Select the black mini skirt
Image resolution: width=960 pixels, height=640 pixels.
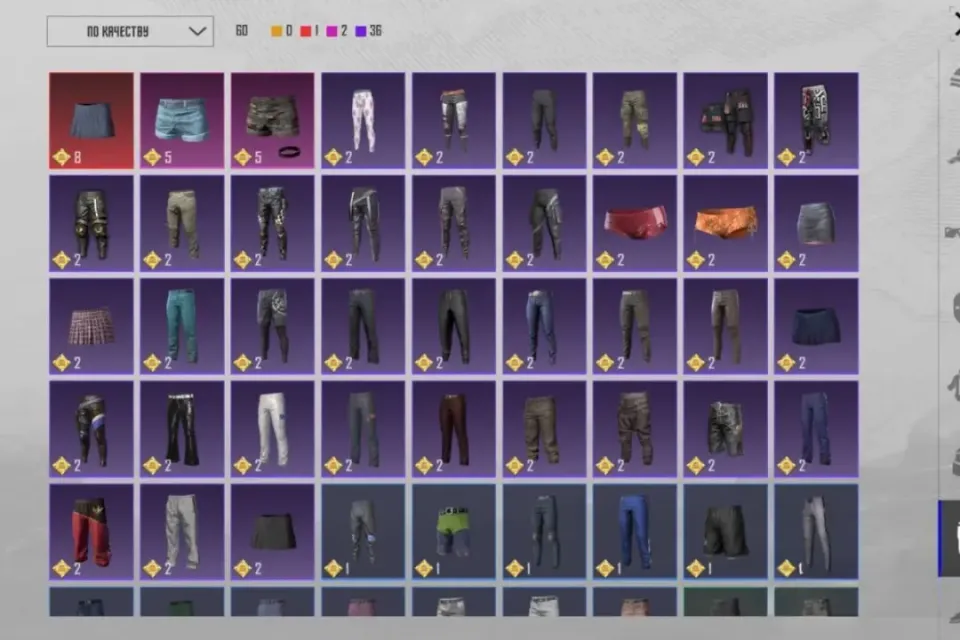272,532
